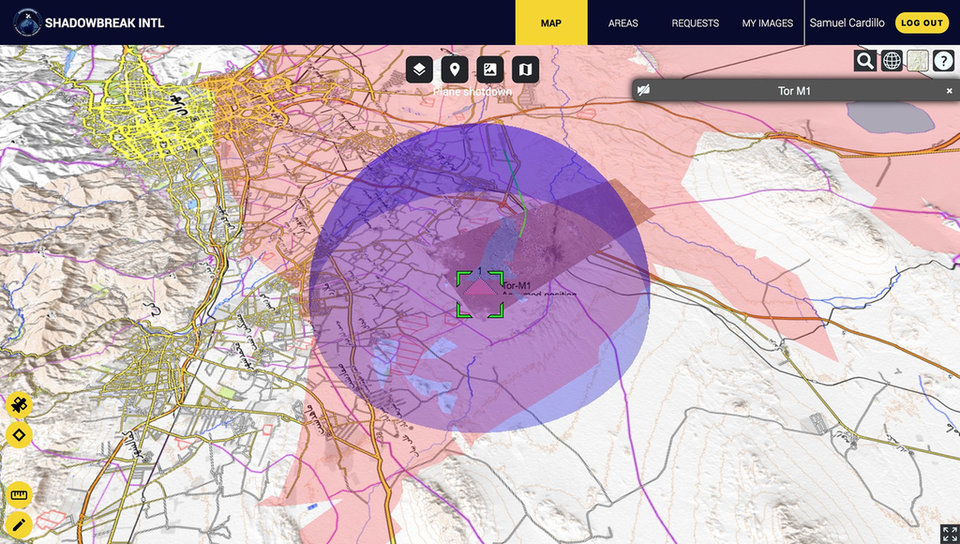Click the Shadowbreak Intl logo
960x544 pixels.
tap(28, 22)
